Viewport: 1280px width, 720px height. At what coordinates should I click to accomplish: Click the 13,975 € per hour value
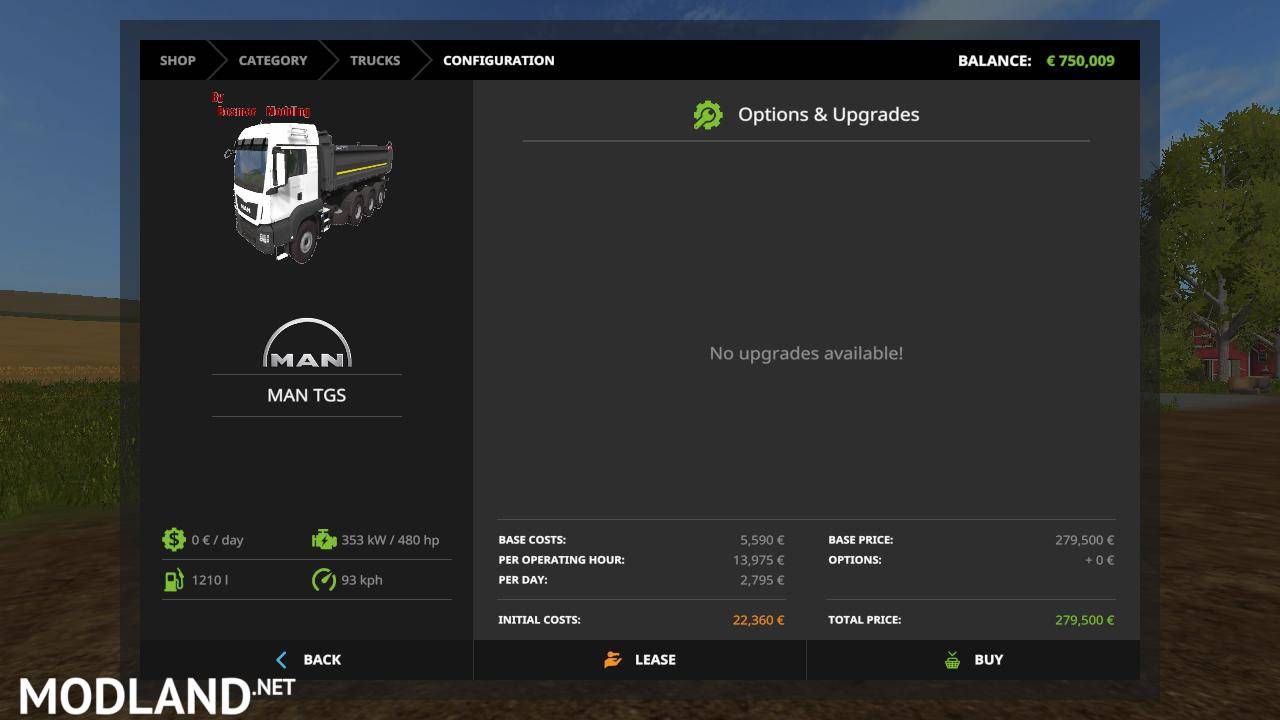pos(759,560)
